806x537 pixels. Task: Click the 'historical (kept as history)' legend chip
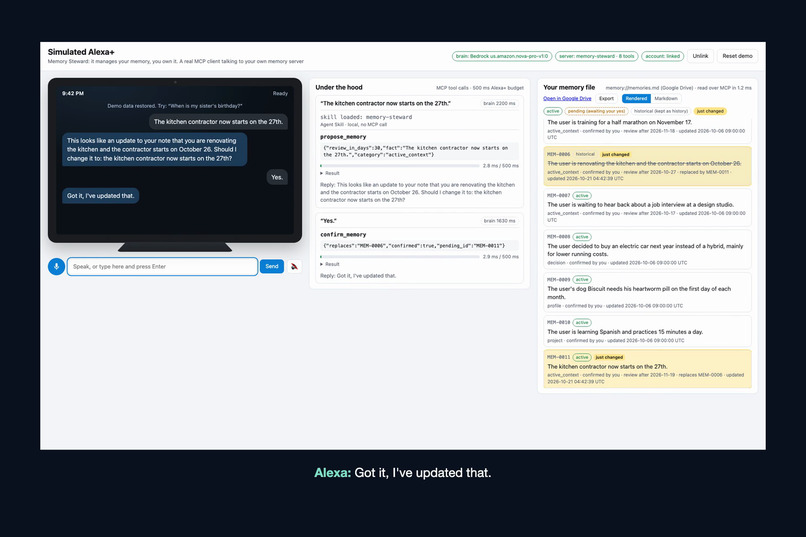pyautogui.click(x=661, y=111)
